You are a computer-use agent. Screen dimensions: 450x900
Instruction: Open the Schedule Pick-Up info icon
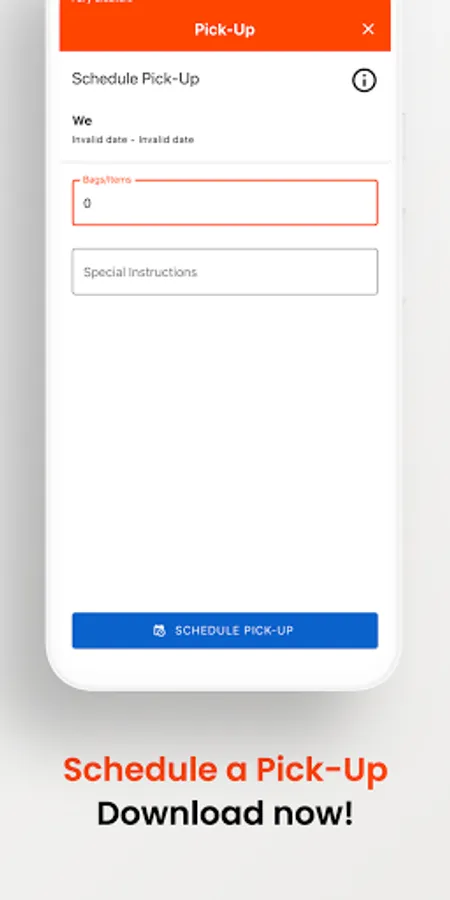click(x=364, y=80)
